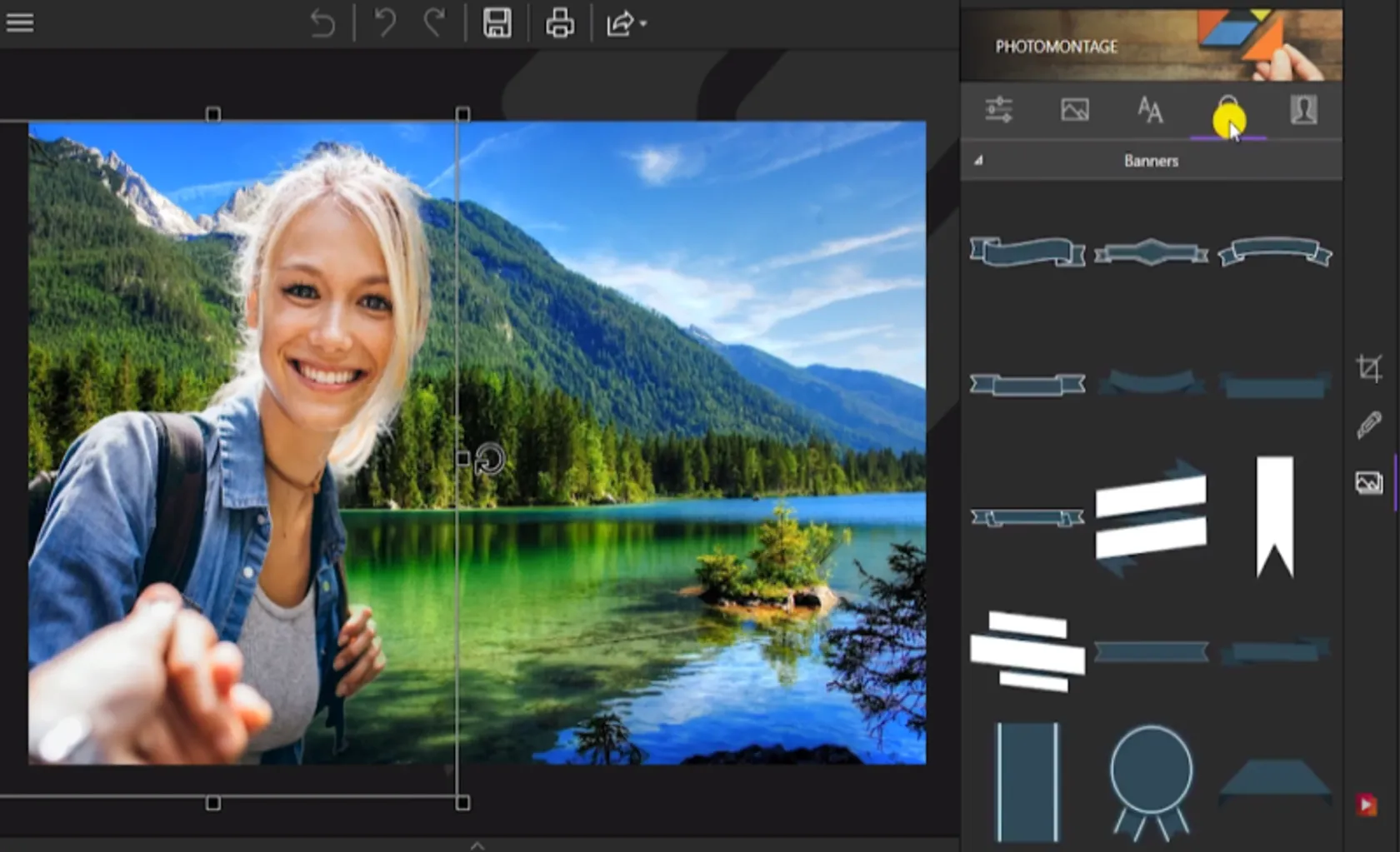Click the undo arrow icon
The width and height of the screenshot is (1400, 852).
(x=384, y=23)
